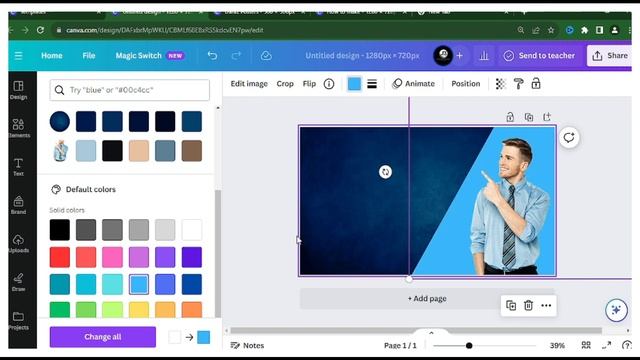Click the zoom slider handle
Screen dimensions: 640x360
469,346
